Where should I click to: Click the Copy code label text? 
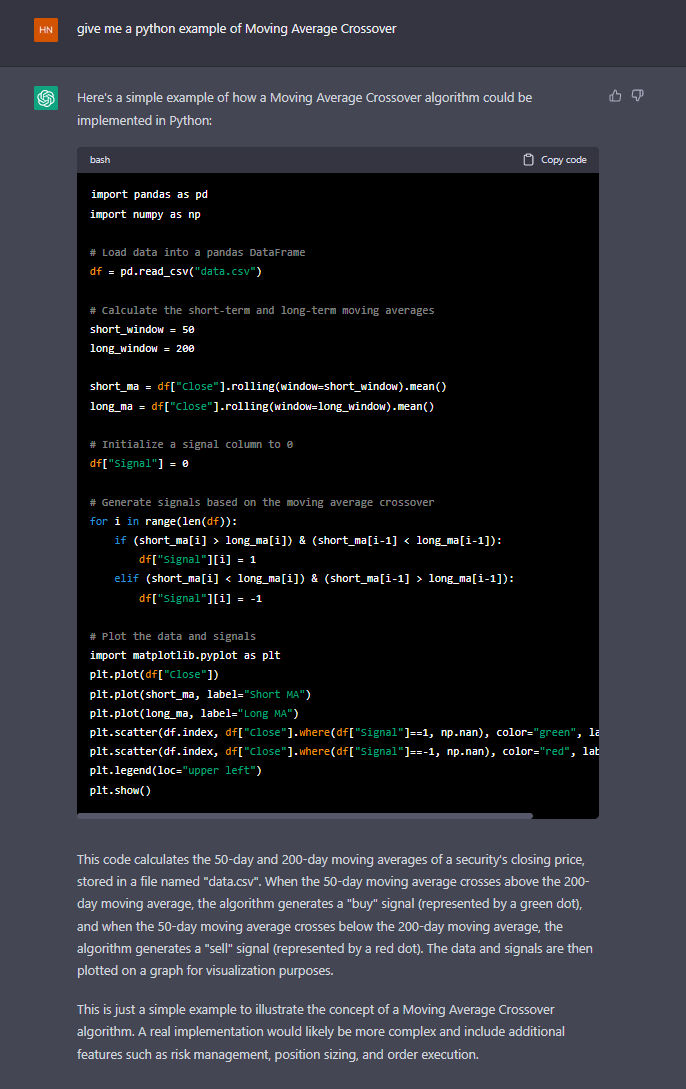pos(564,160)
